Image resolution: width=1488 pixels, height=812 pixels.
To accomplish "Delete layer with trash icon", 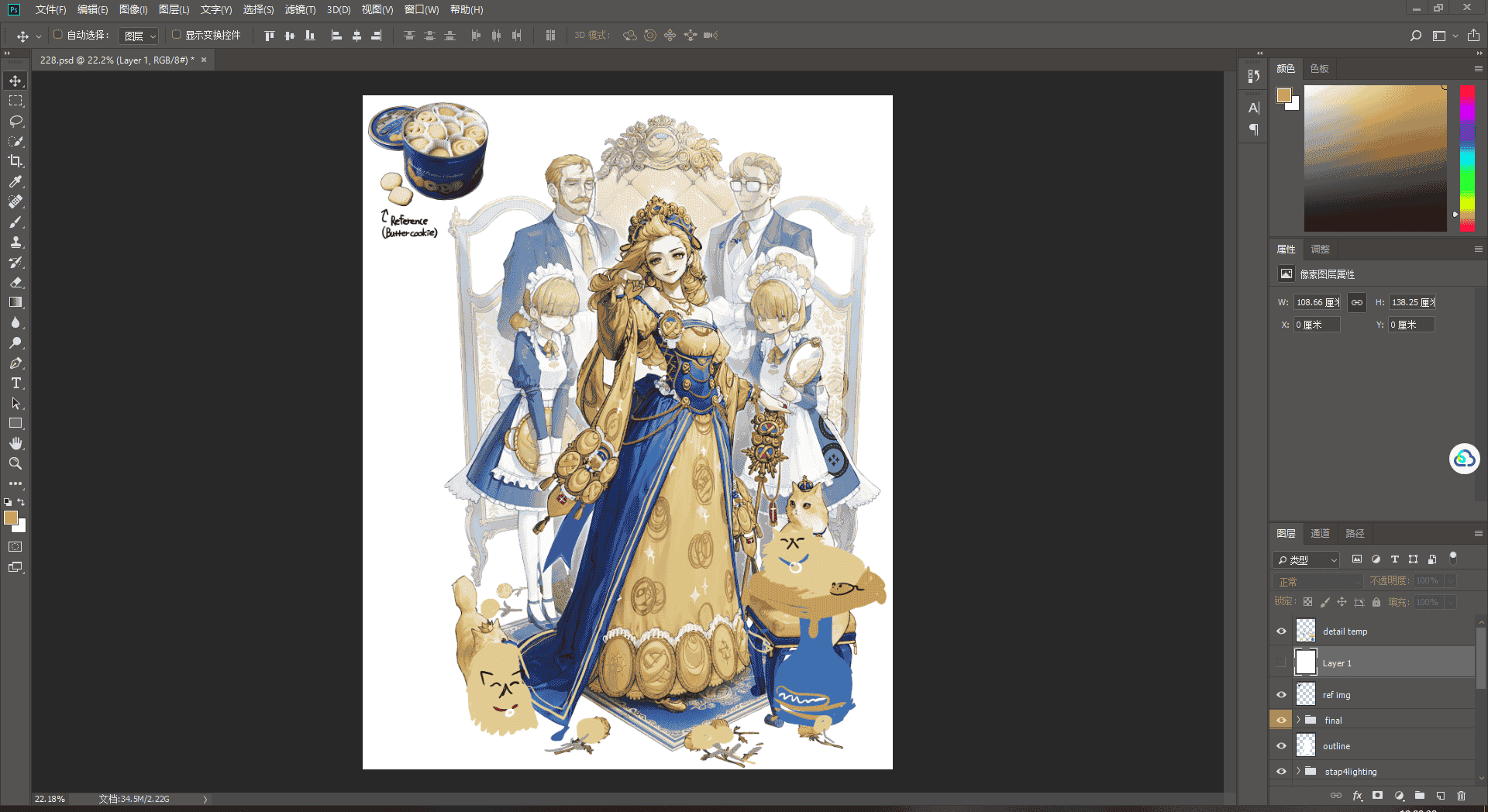I will pos(1462,796).
